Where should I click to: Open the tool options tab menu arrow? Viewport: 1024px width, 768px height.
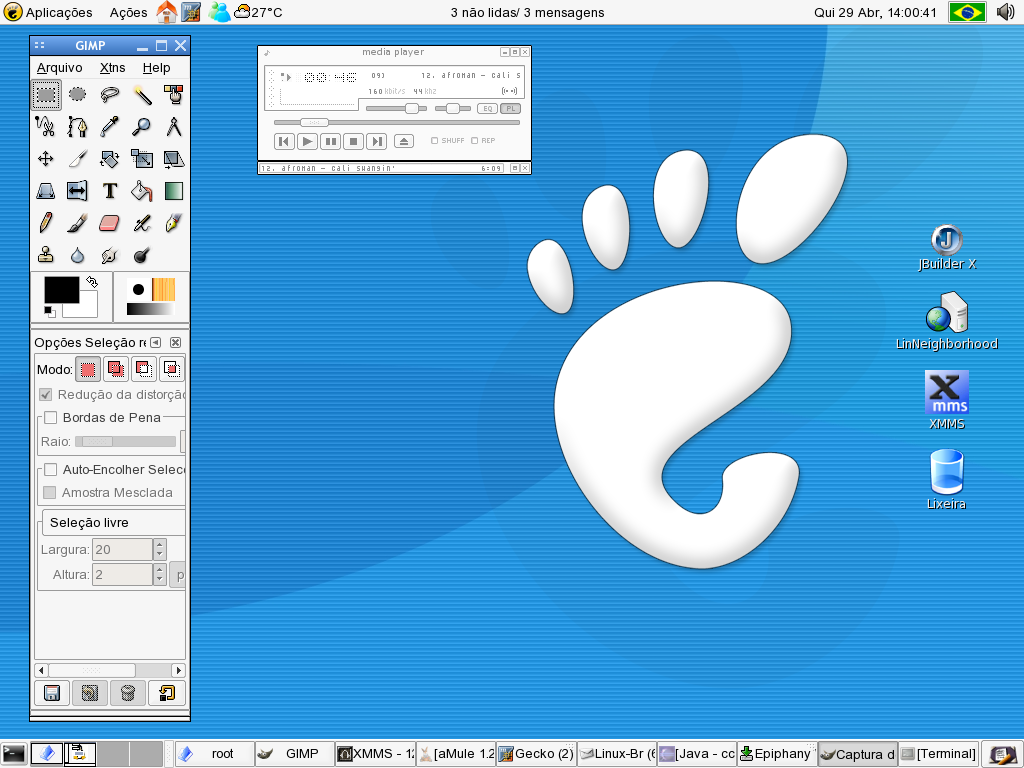pyautogui.click(x=155, y=342)
